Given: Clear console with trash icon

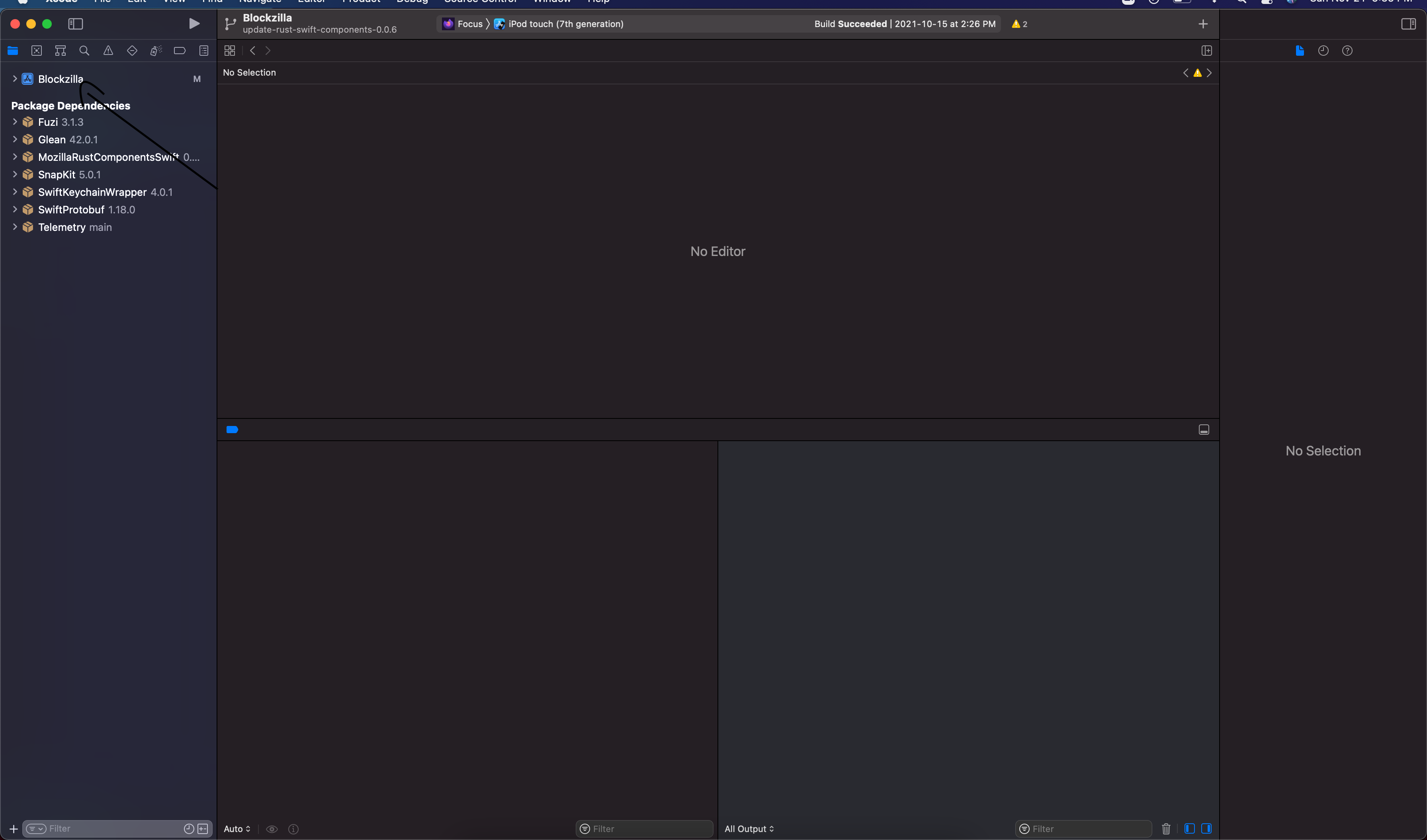Looking at the screenshot, I should click(x=1166, y=829).
